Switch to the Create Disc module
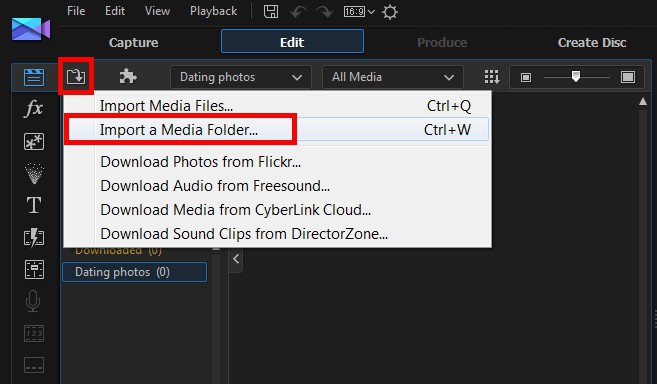Screen dimensions: 657x384 (x=592, y=42)
